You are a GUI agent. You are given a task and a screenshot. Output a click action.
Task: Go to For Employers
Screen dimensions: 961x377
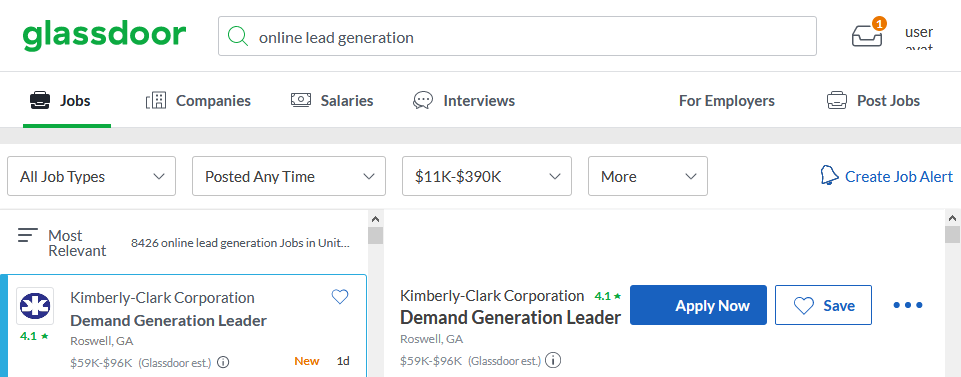pos(726,101)
